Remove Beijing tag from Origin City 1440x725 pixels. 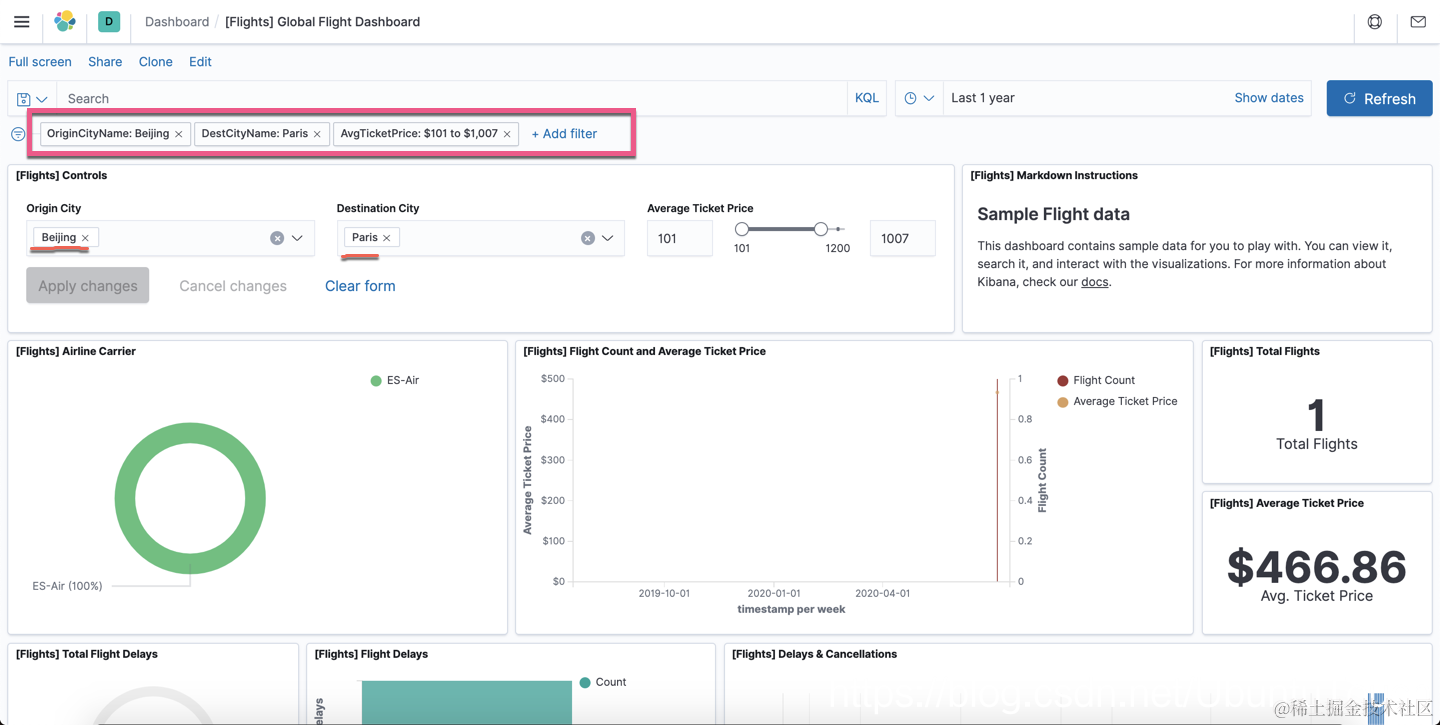(x=86, y=238)
